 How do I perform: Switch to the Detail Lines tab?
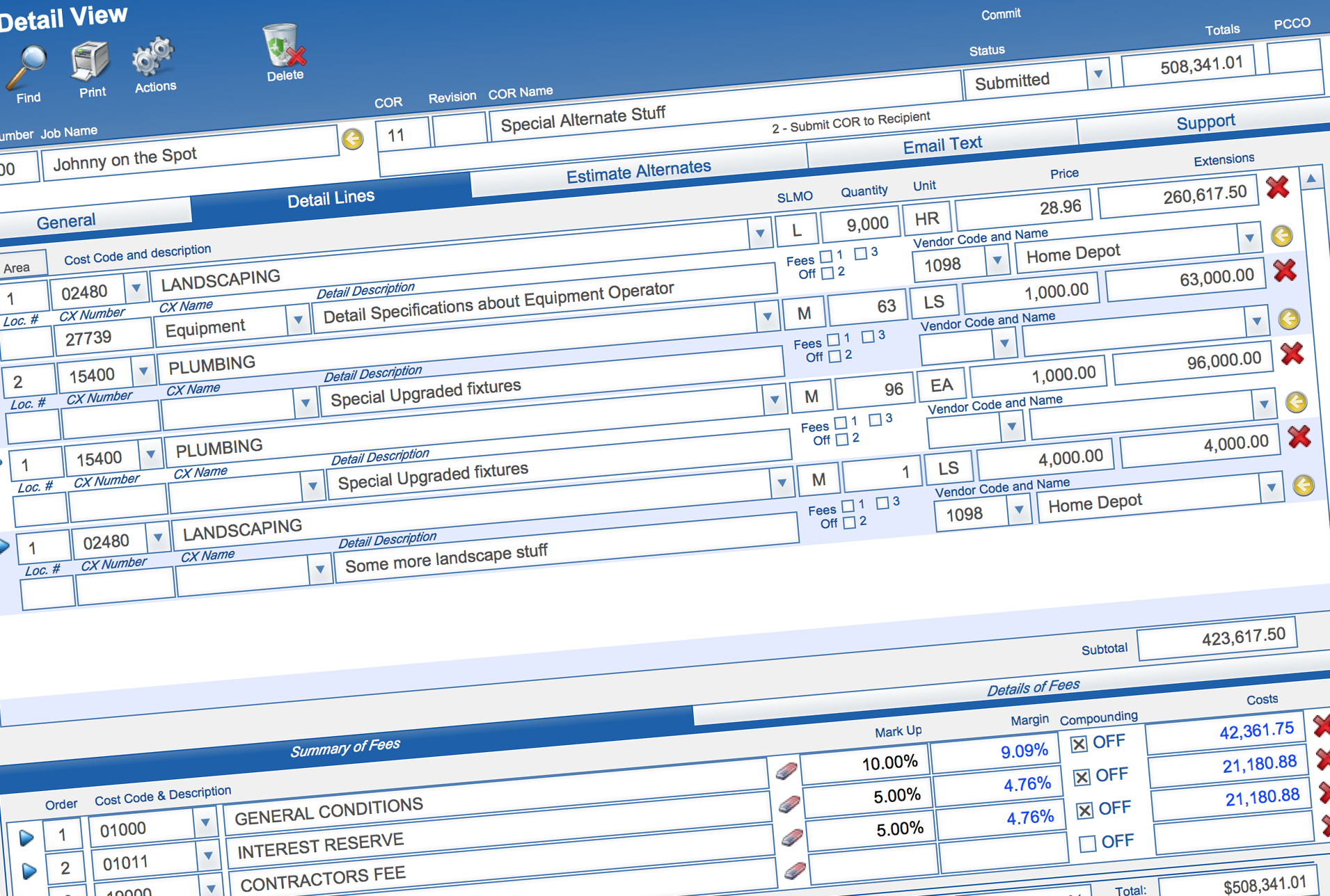[x=331, y=198]
